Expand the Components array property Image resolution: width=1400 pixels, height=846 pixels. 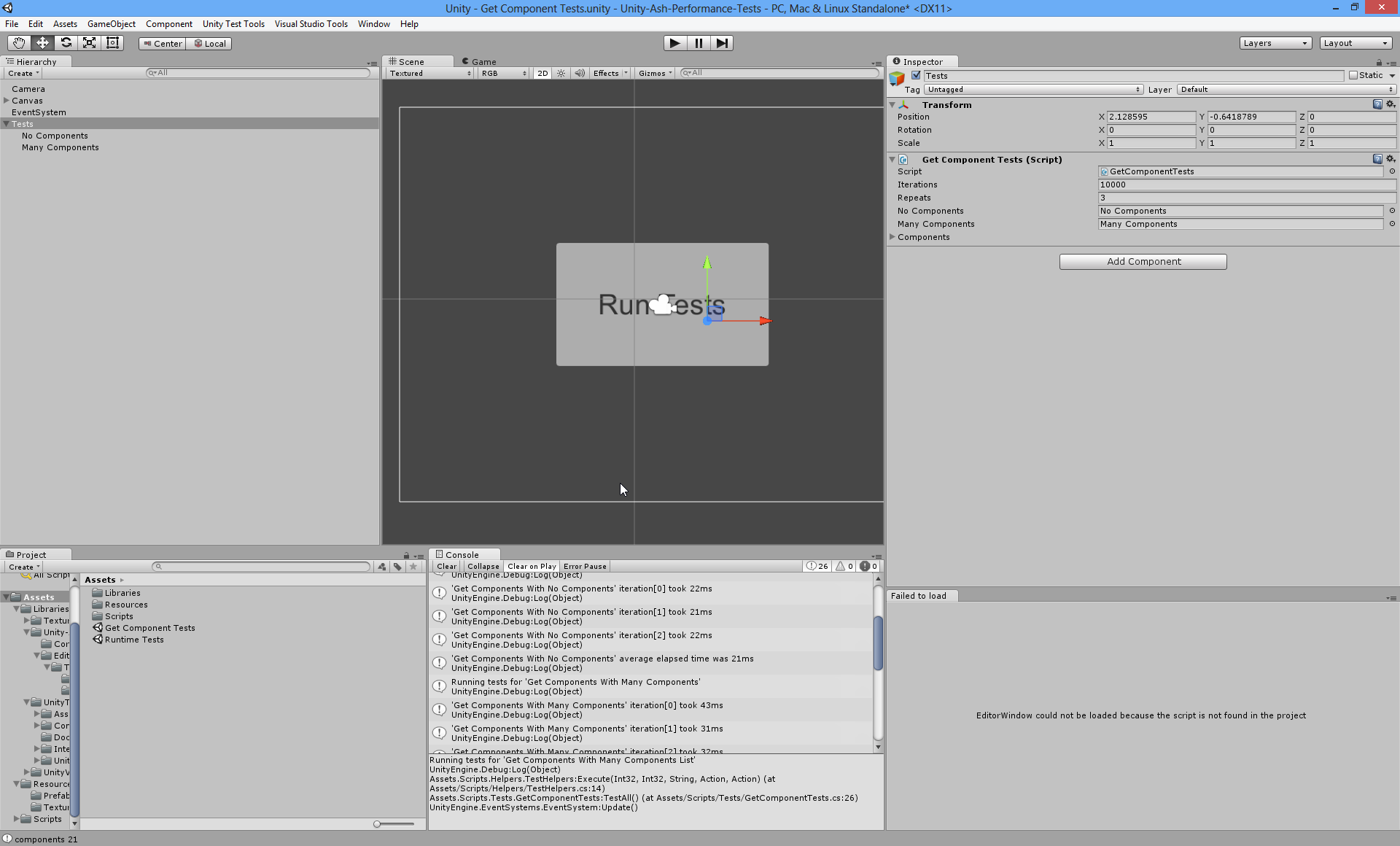pyautogui.click(x=892, y=237)
